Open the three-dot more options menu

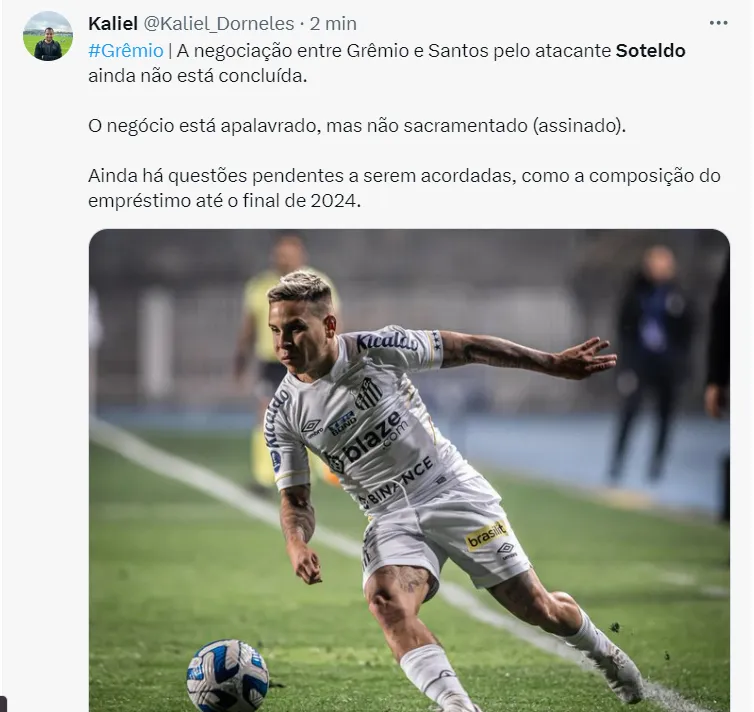pos(718,23)
